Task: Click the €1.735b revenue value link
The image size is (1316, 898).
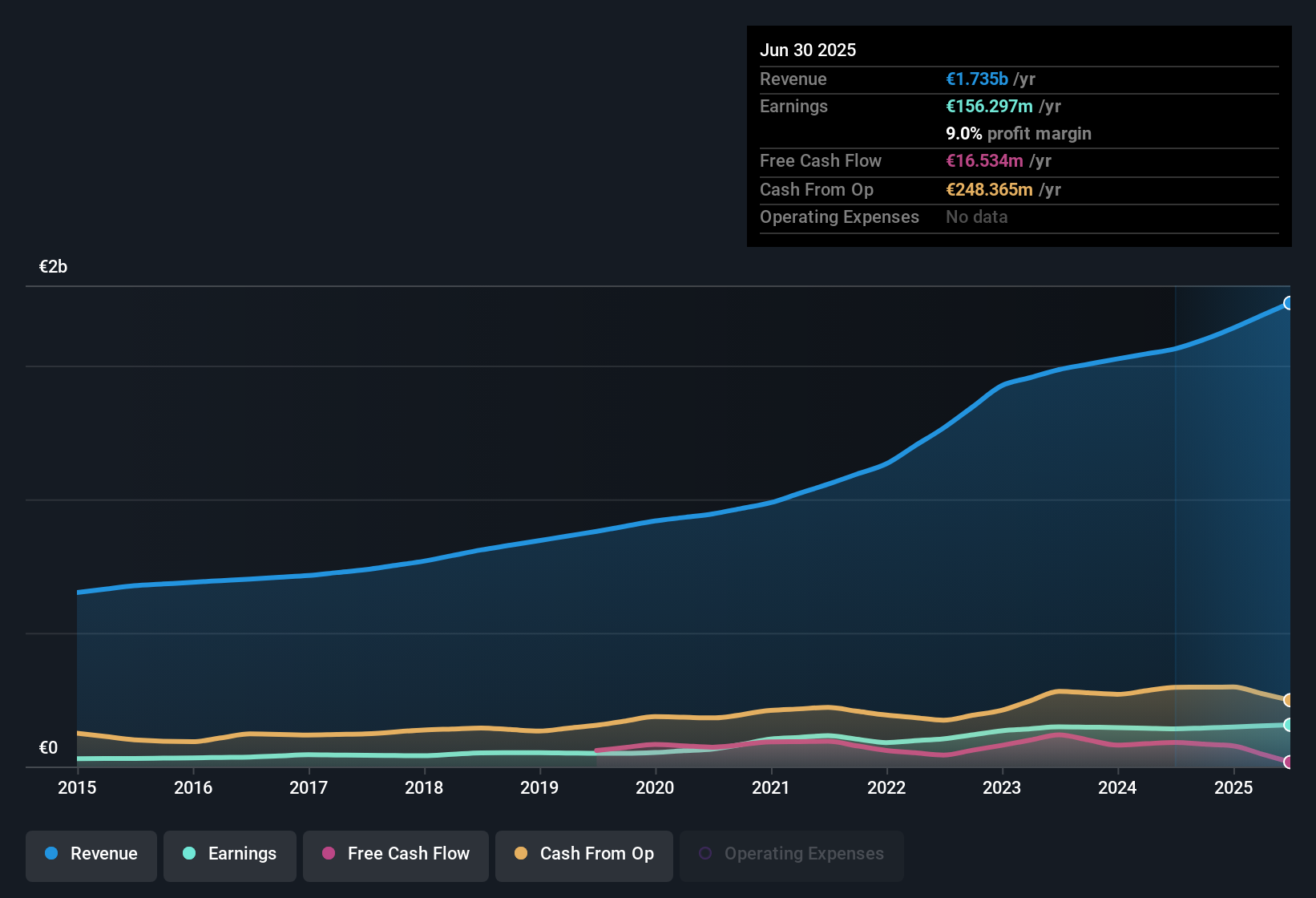Action: pos(976,79)
